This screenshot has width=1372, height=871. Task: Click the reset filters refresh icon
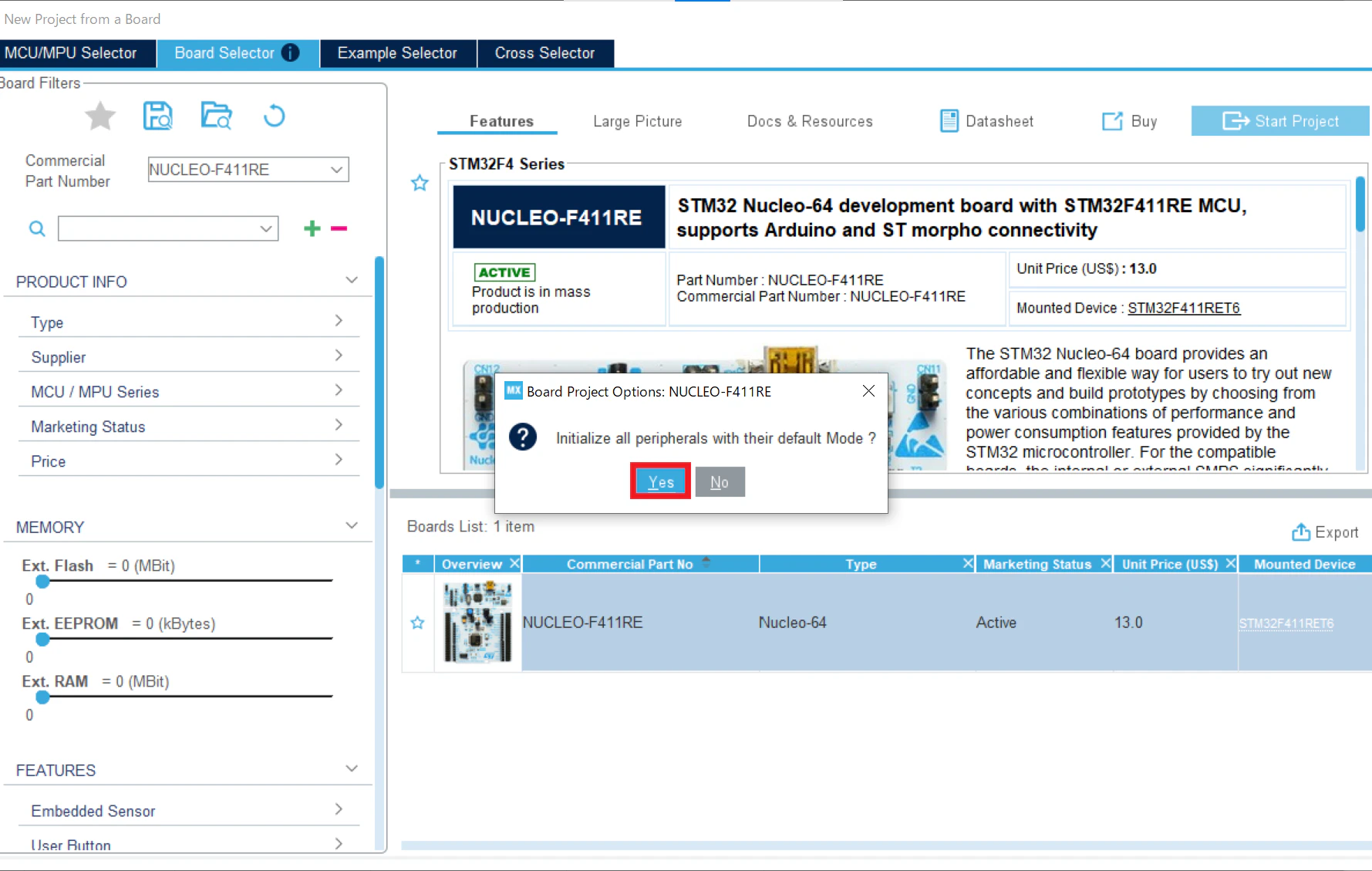(x=274, y=116)
